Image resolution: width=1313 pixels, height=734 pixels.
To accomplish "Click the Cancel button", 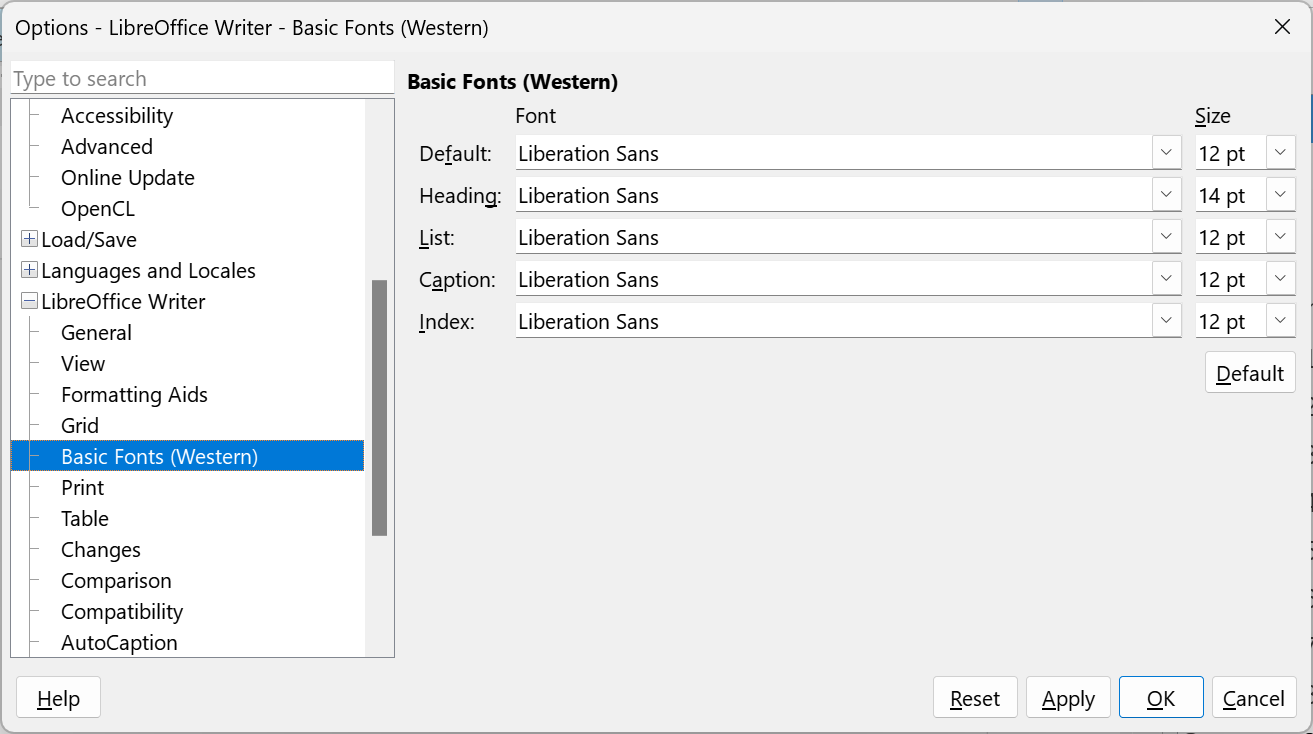I will pyautogui.click(x=1254, y=698).
